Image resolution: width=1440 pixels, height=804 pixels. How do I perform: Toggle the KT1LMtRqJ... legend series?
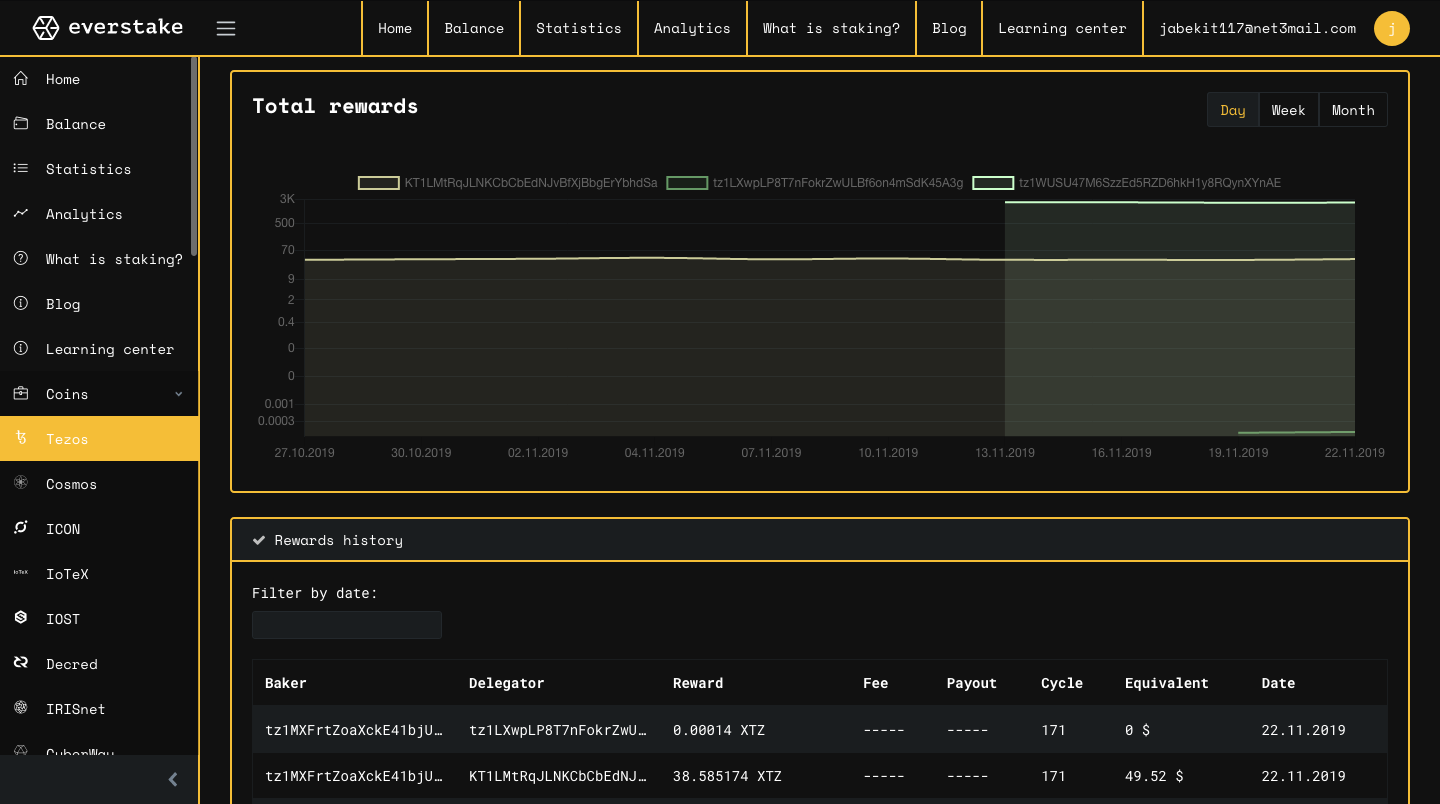coord(508,183)
